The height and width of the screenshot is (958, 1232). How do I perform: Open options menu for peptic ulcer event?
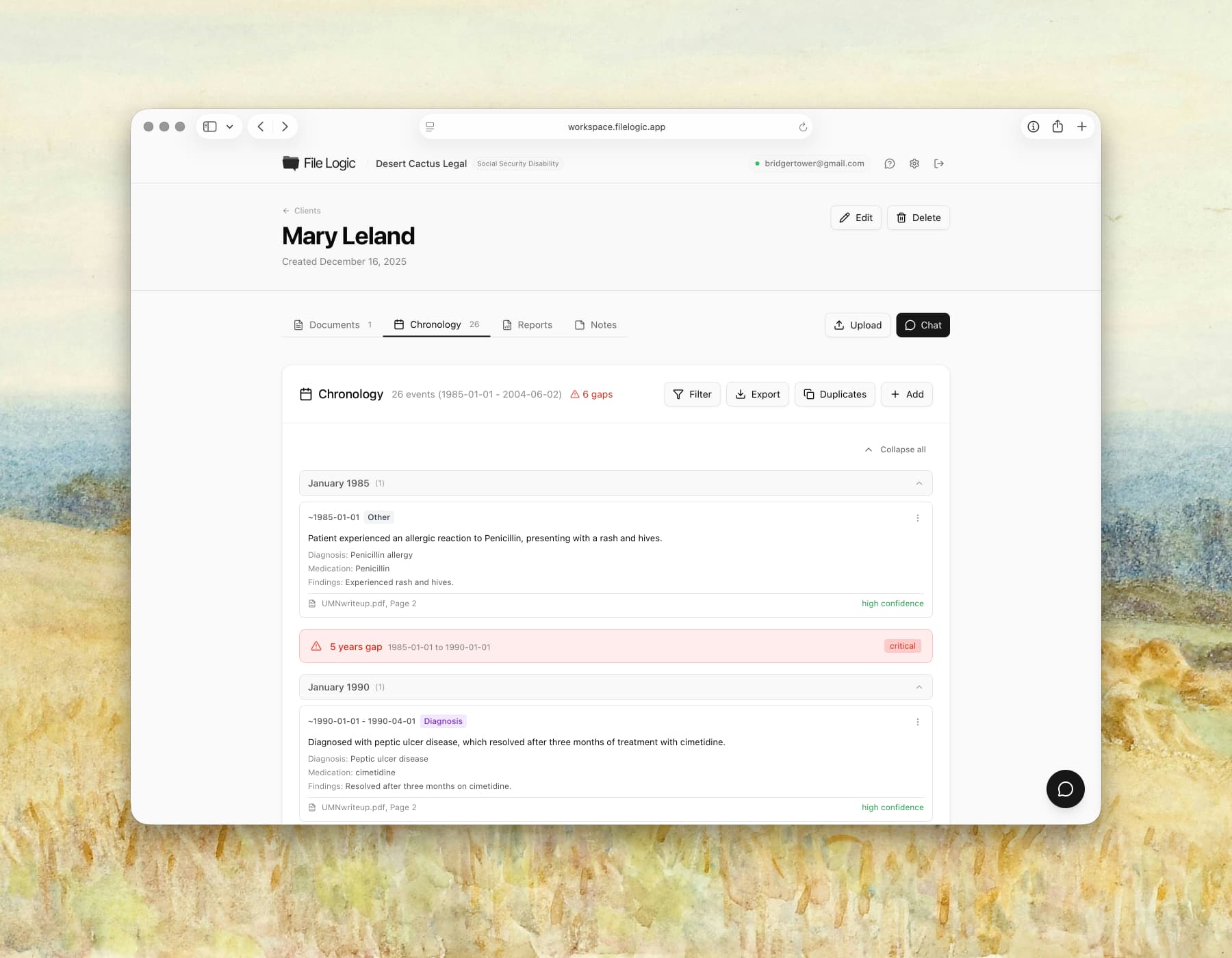[917, 722]
